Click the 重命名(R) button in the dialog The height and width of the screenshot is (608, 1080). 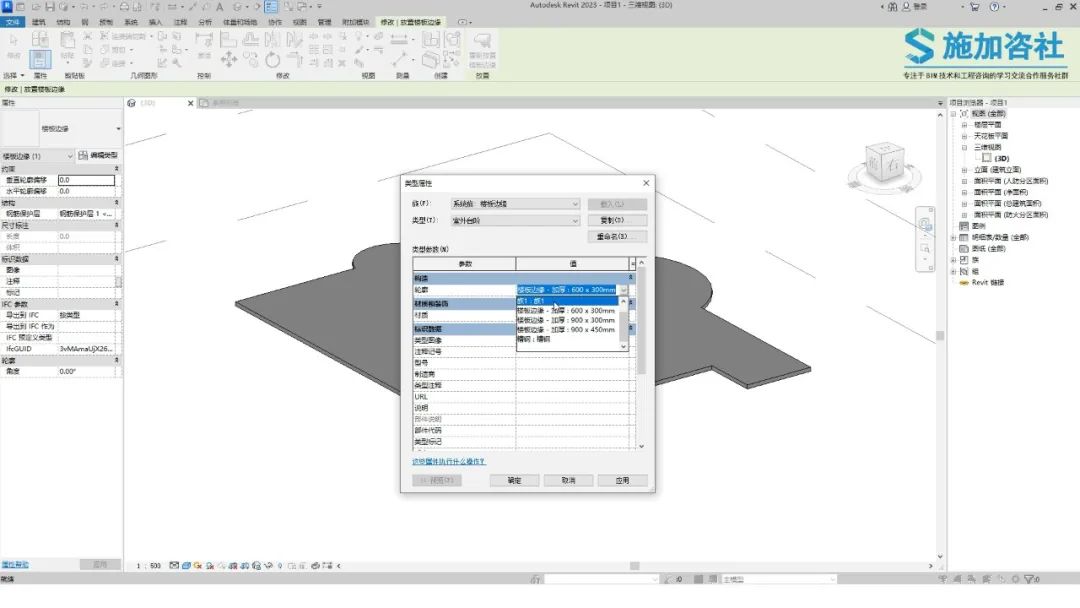(x=617, y=236)
